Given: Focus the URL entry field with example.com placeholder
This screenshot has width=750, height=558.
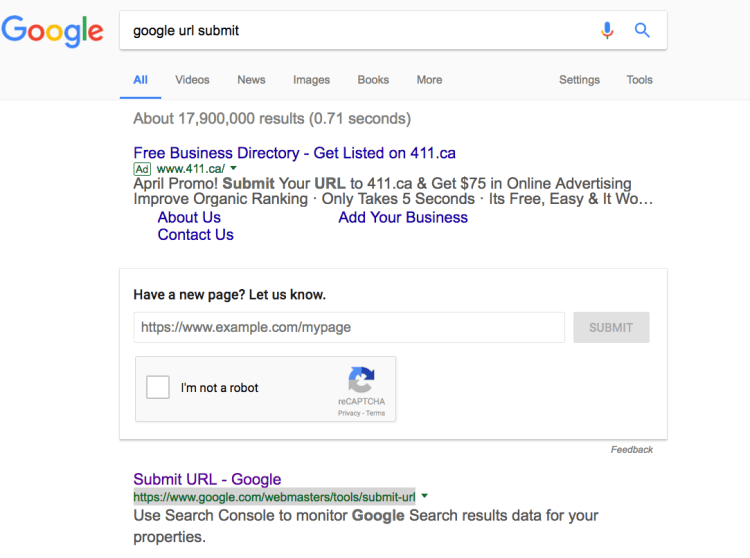Looking at the screenshot, I should 349,327.
